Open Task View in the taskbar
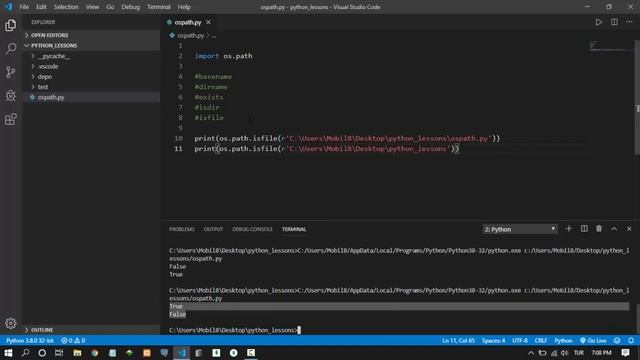 click(59, 353)
